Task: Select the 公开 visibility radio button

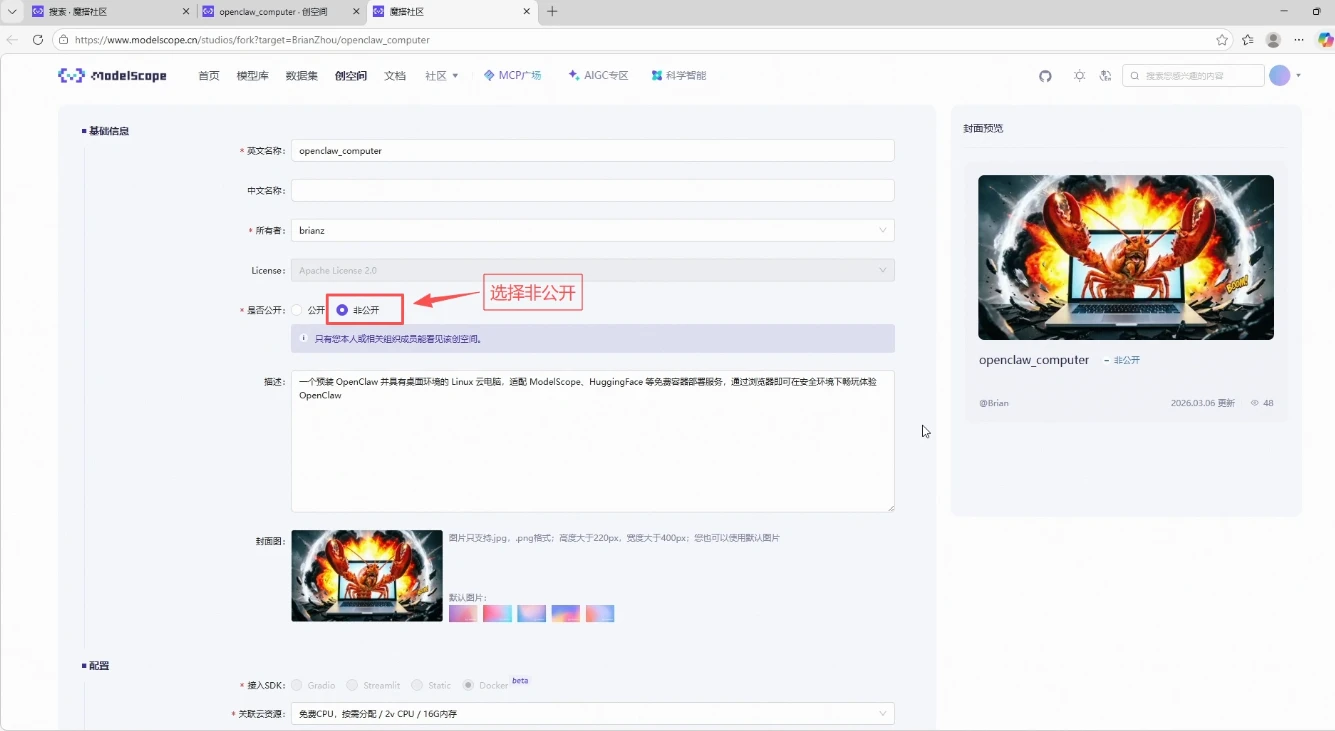Action: pyautogui.click(x=297, y=309)
